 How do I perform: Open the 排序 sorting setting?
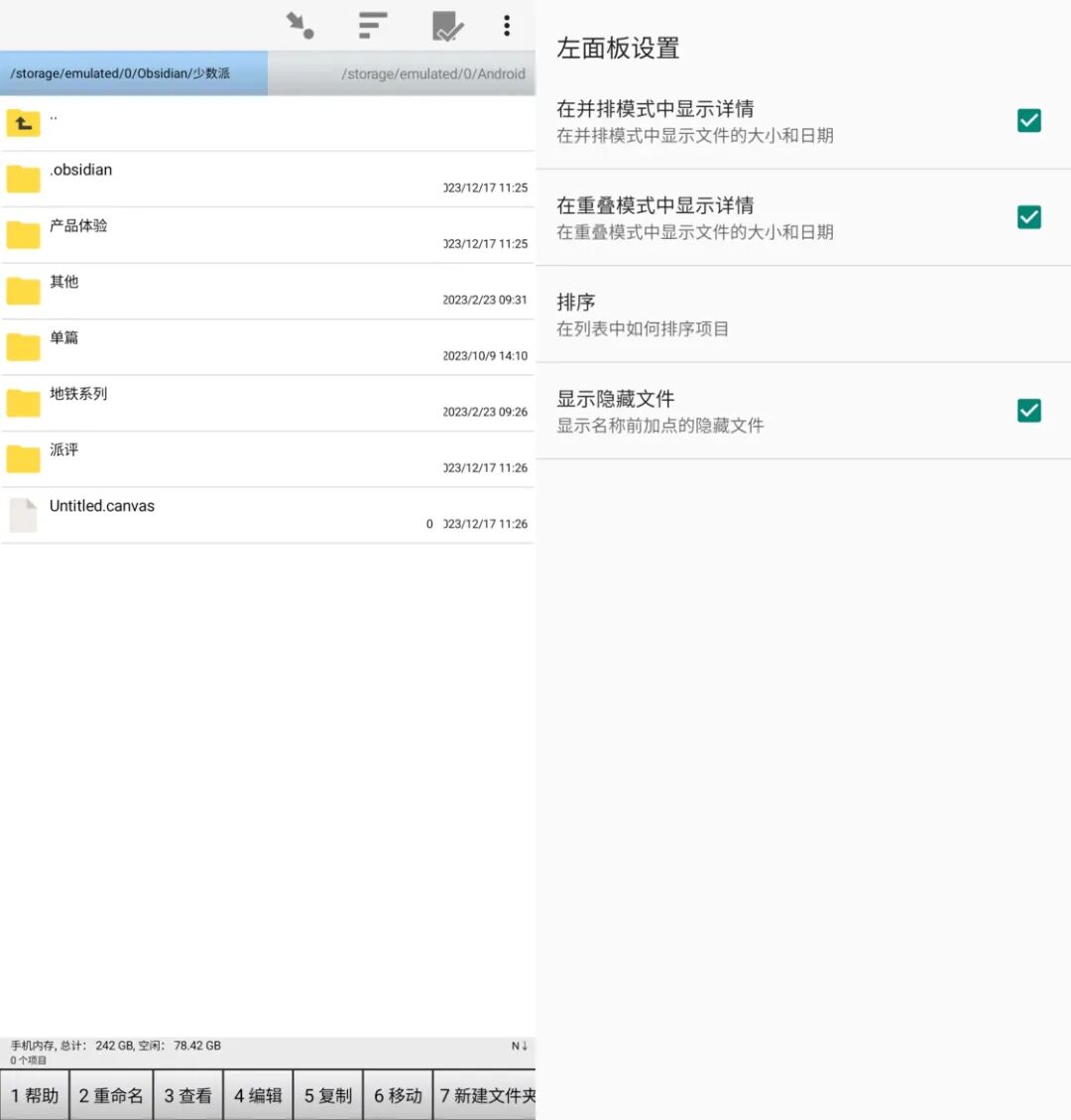click(803, 314)
